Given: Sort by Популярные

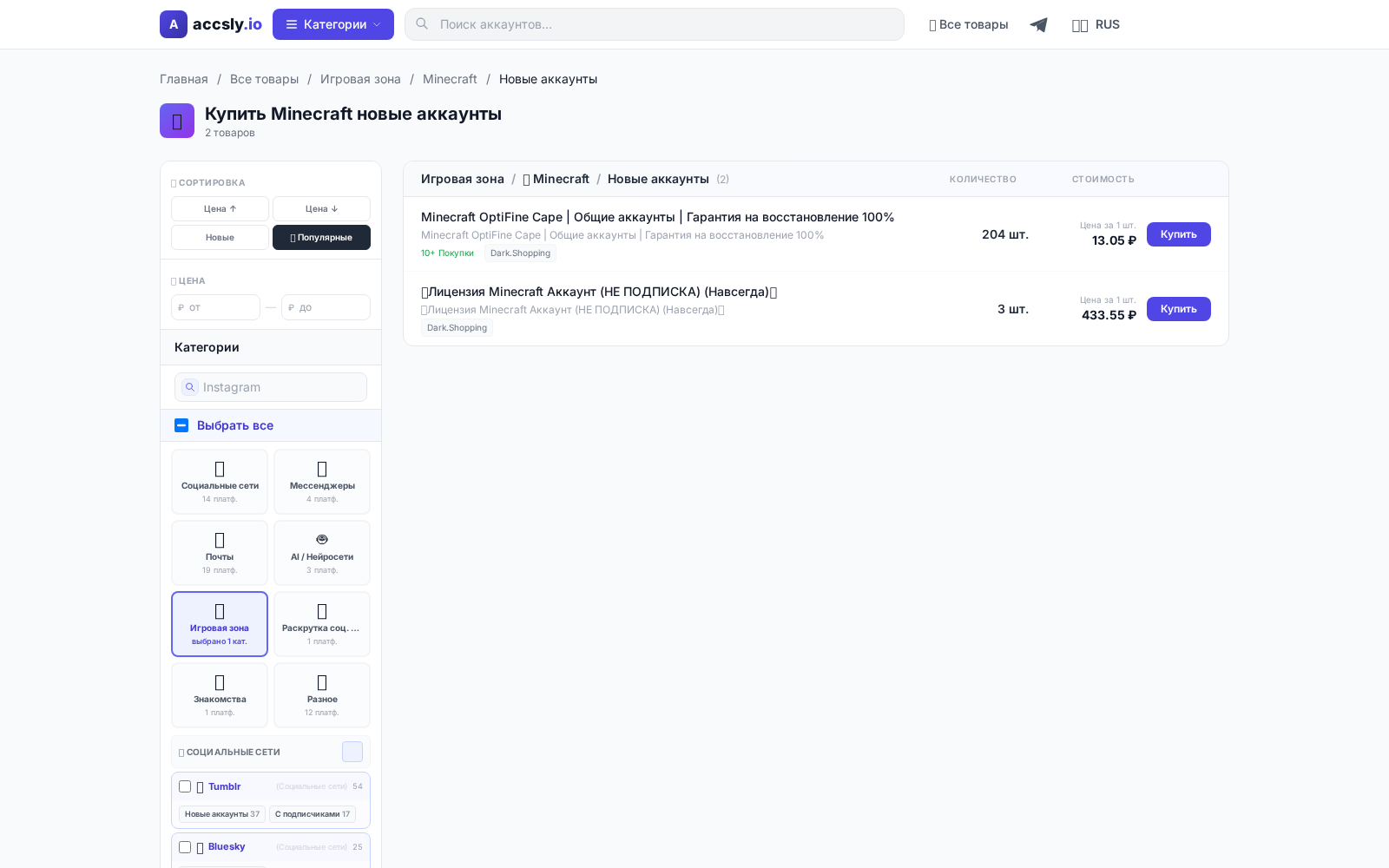Looking at the screenshot, I should 321,238.
